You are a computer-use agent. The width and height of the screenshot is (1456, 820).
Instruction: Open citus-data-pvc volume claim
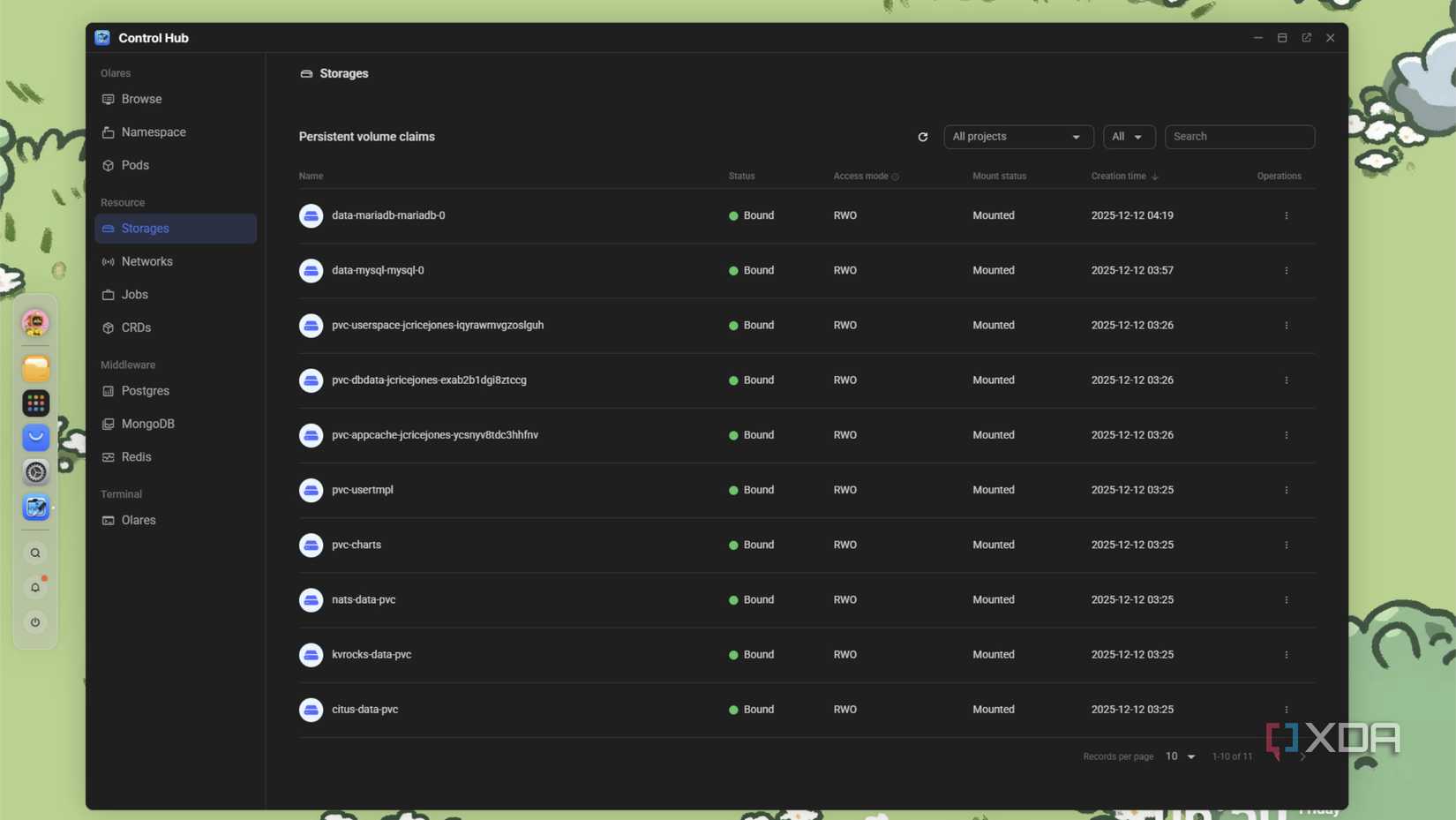pos(365,710)
